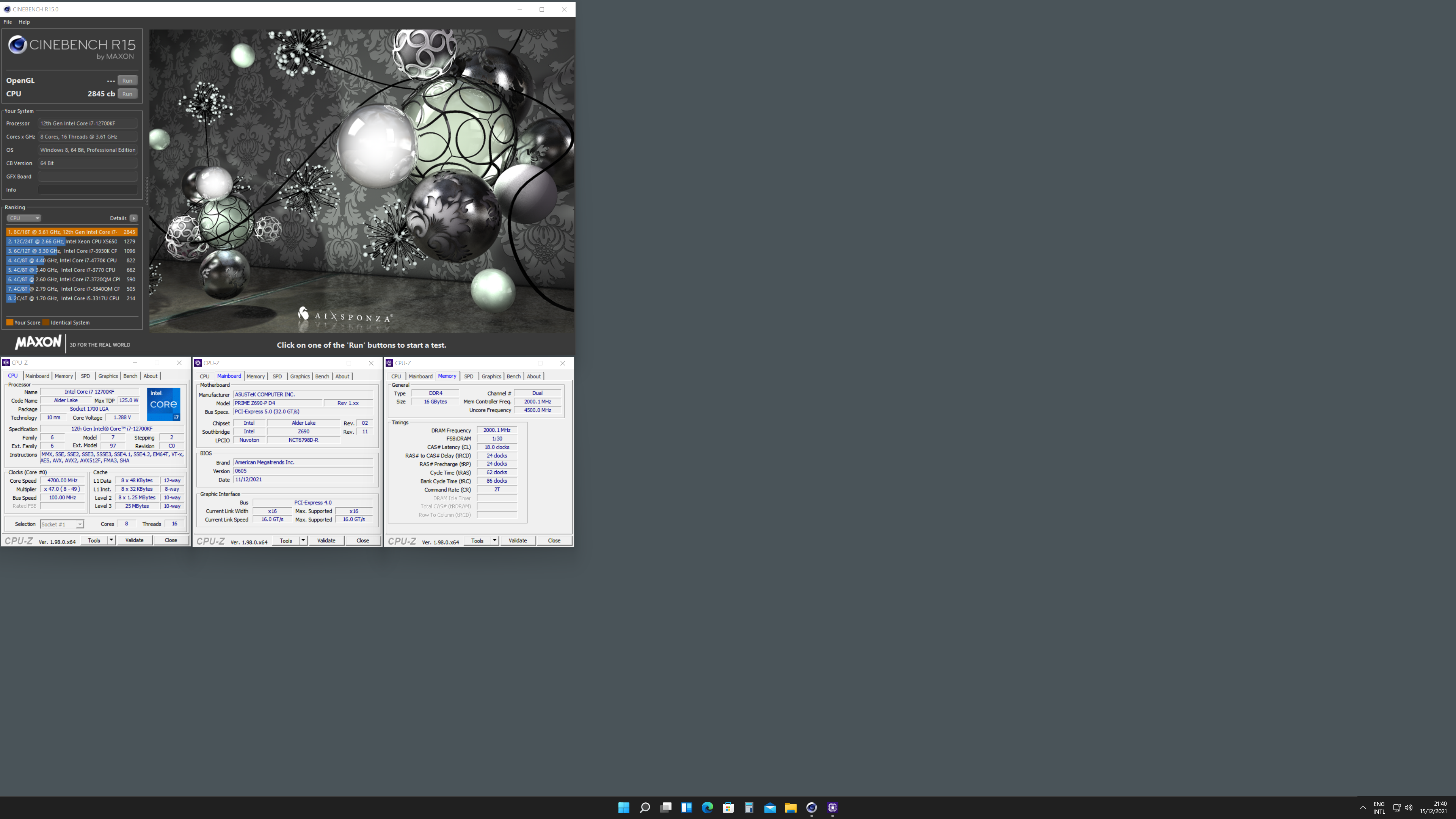This screenshot has height=819, width=1456.
Task: Click the 2845 cb CPU score
Action: click(x=101, y=94)
